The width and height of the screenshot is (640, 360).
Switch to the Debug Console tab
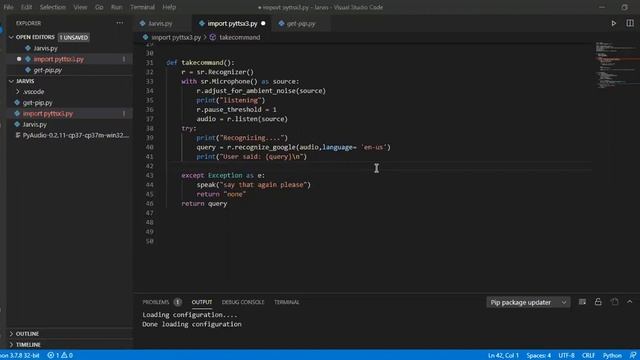coord(243,302)
